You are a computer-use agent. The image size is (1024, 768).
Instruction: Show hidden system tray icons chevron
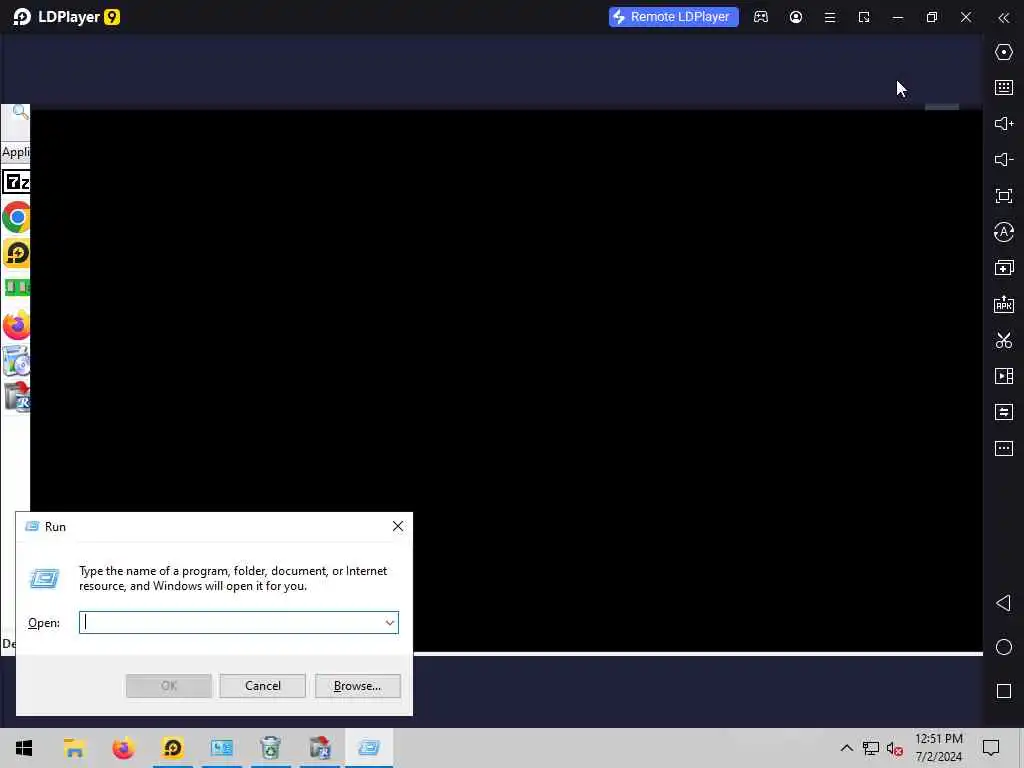pyautogui.click(x=846, y=748)
